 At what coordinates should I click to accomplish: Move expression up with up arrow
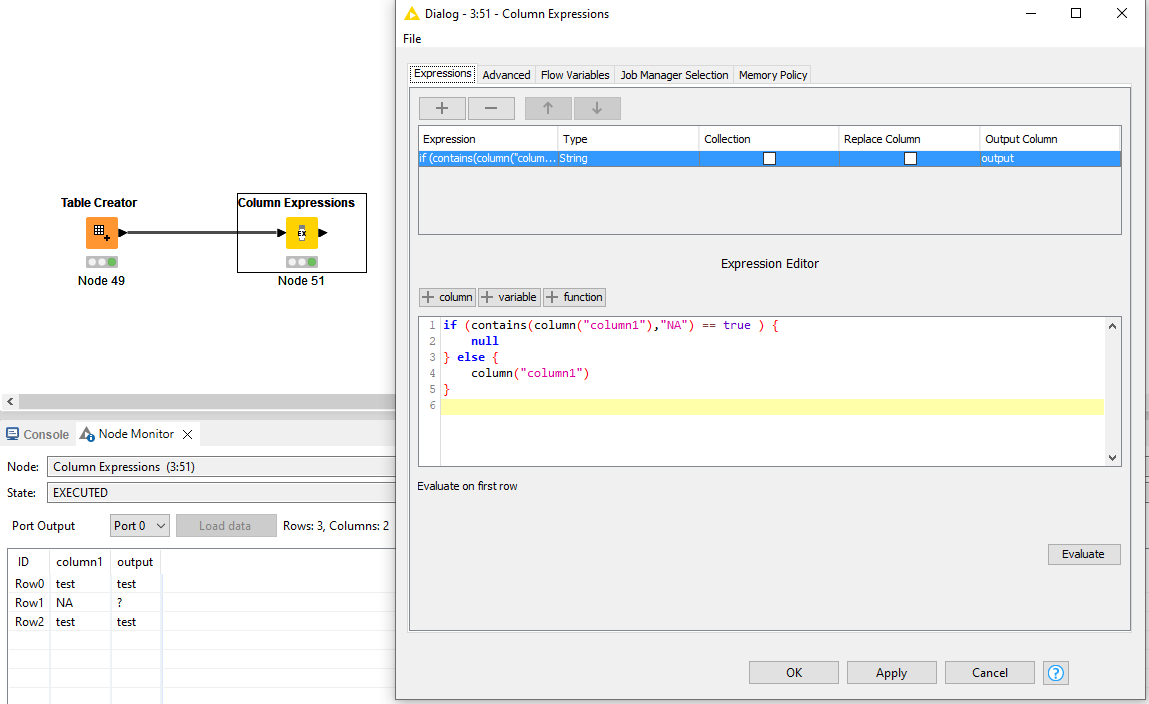pyautogui.click(x=548, y=108)
